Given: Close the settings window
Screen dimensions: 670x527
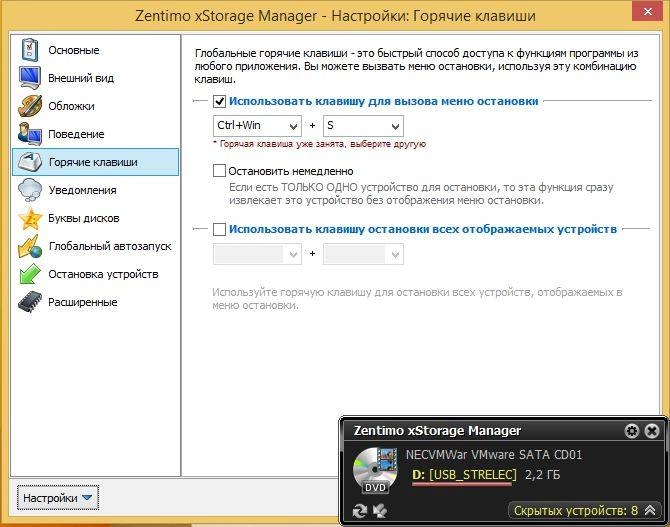Looking at the screenshot, I should pyautogui.click(x=647, y=12).
